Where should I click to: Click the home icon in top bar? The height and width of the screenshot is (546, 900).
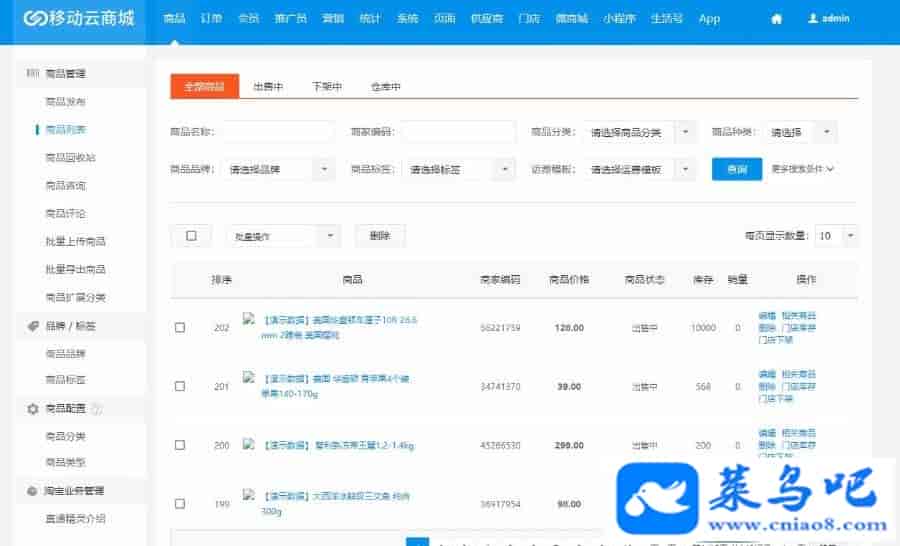[776, 19]
